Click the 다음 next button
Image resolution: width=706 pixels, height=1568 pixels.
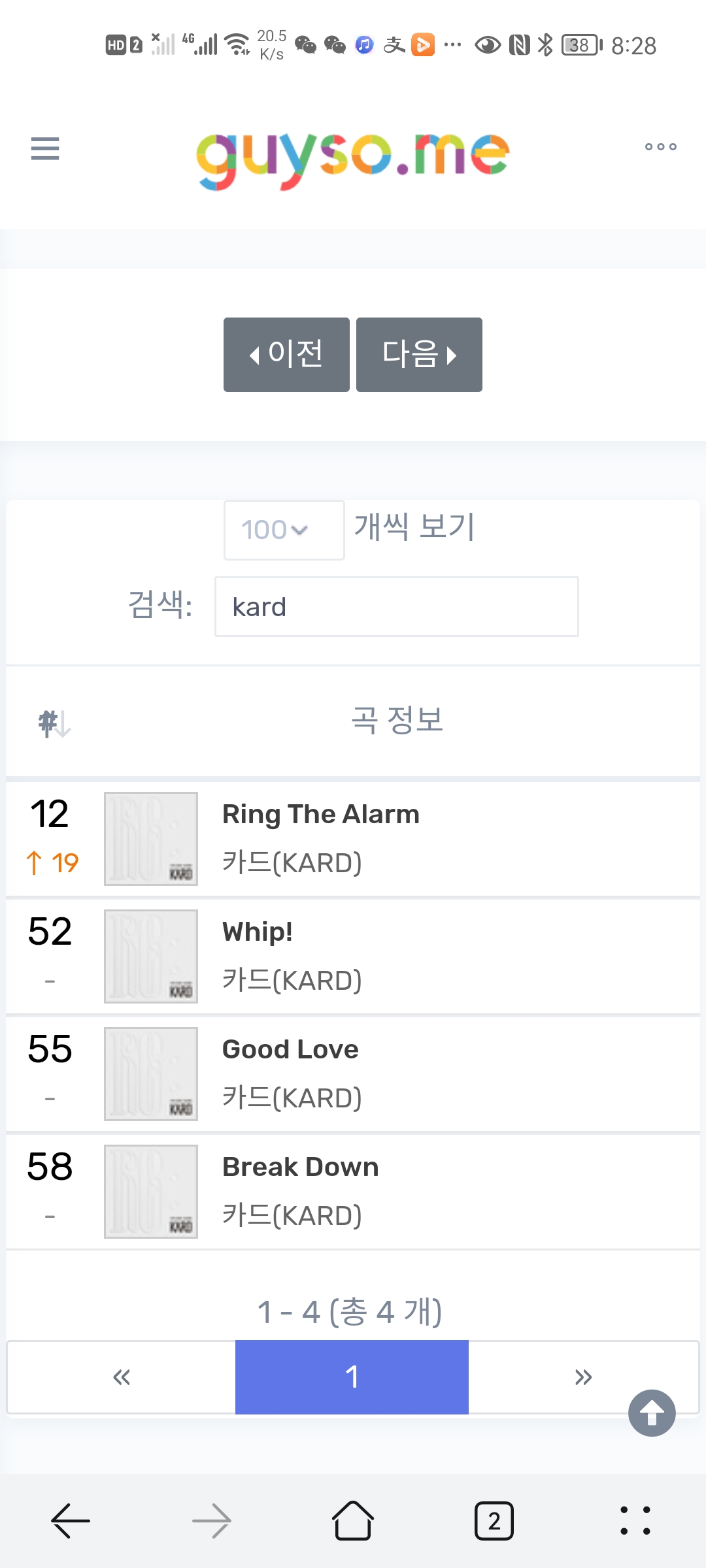[419, 355]
